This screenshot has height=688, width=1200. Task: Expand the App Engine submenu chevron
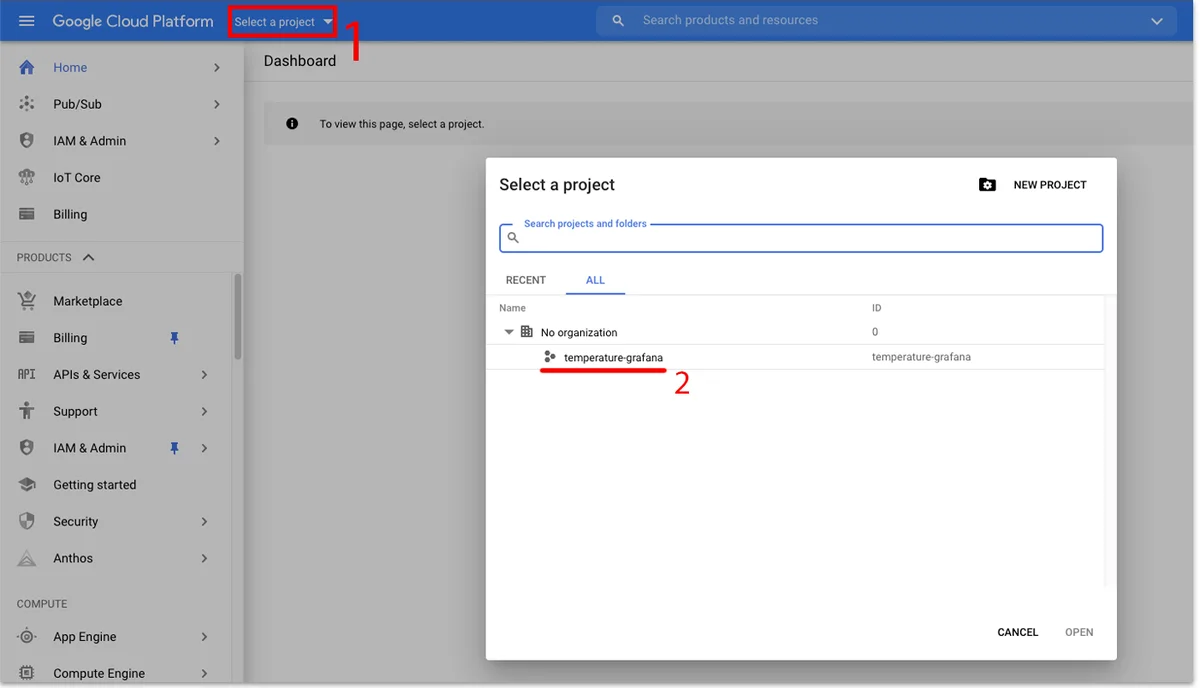pyautogui.click(x=204, y=637)
